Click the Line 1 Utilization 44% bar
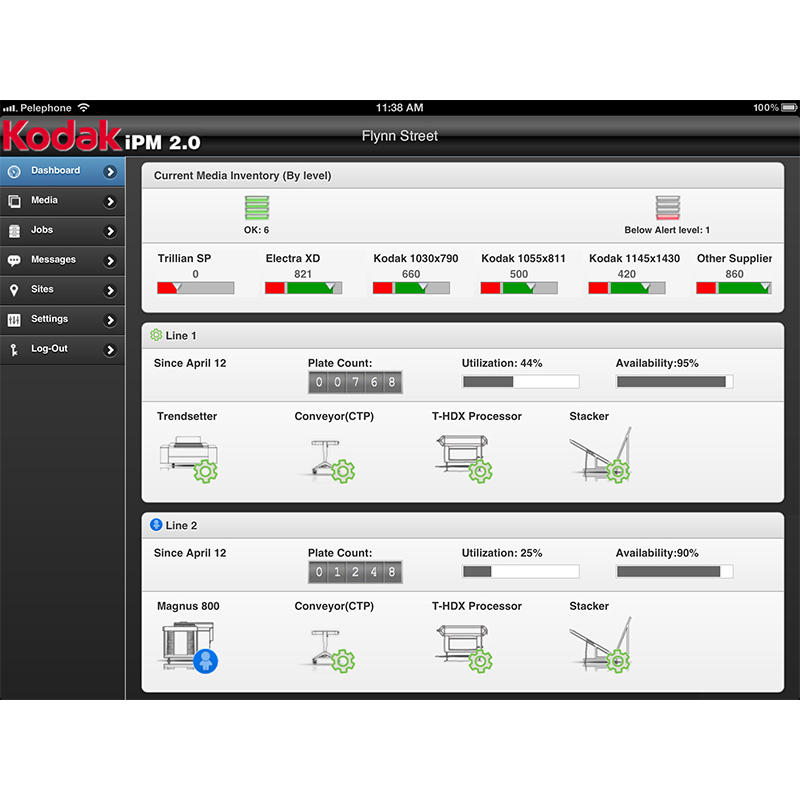The image size is (800, 800). click(x=520, y=381)
